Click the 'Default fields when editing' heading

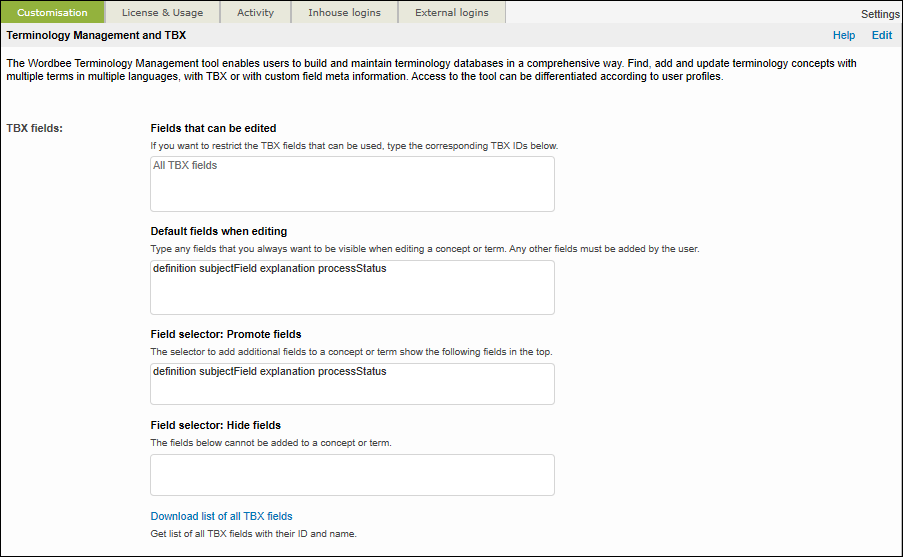pyautogui.click(x=218, y=231)
